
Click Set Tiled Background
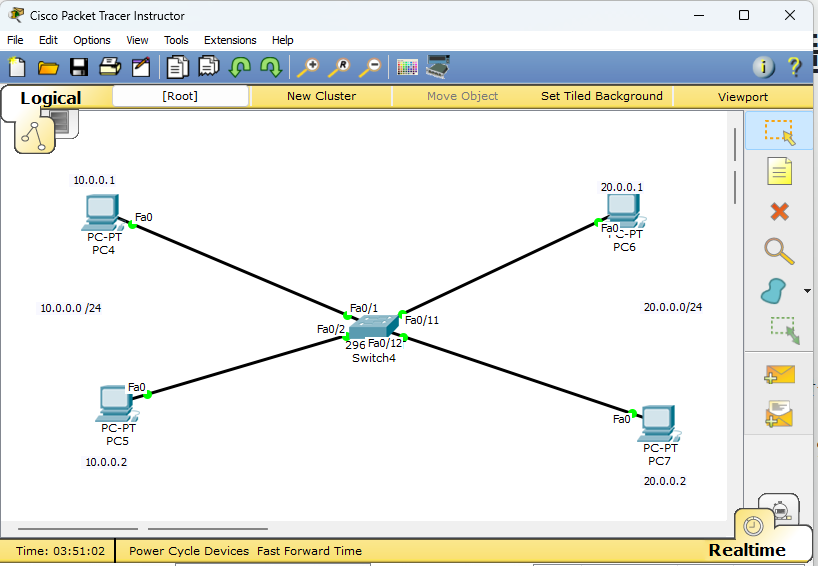(x=602, y=96)
